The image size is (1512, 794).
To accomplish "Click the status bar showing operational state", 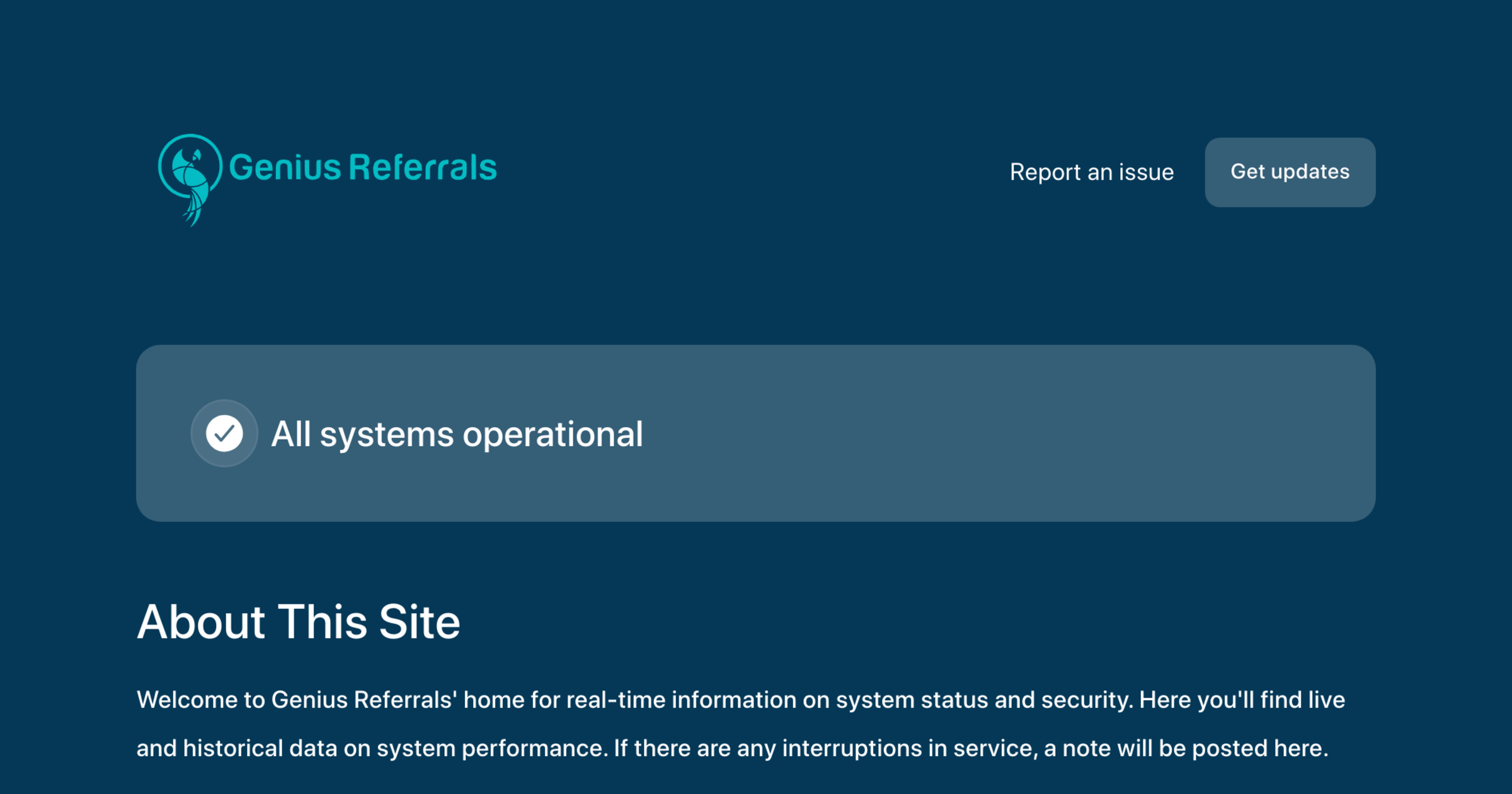I will (756, 433).
